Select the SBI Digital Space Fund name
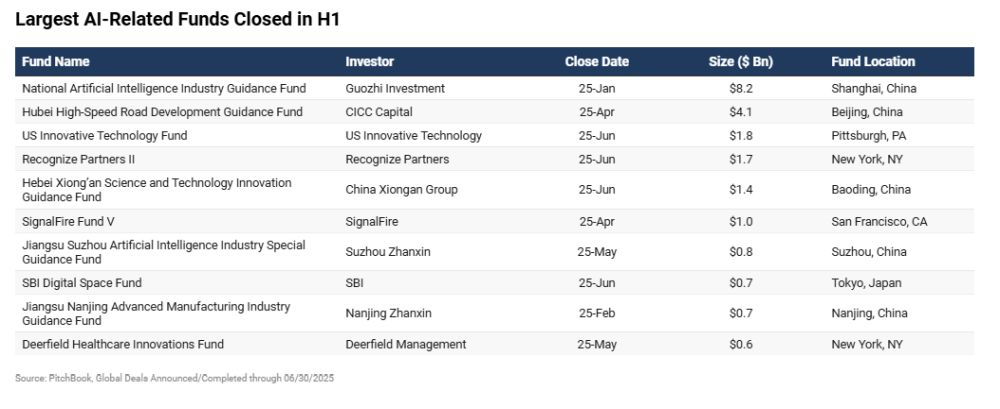The height and width of the screenshot is (409, 1000). click(x=82, y=283)
